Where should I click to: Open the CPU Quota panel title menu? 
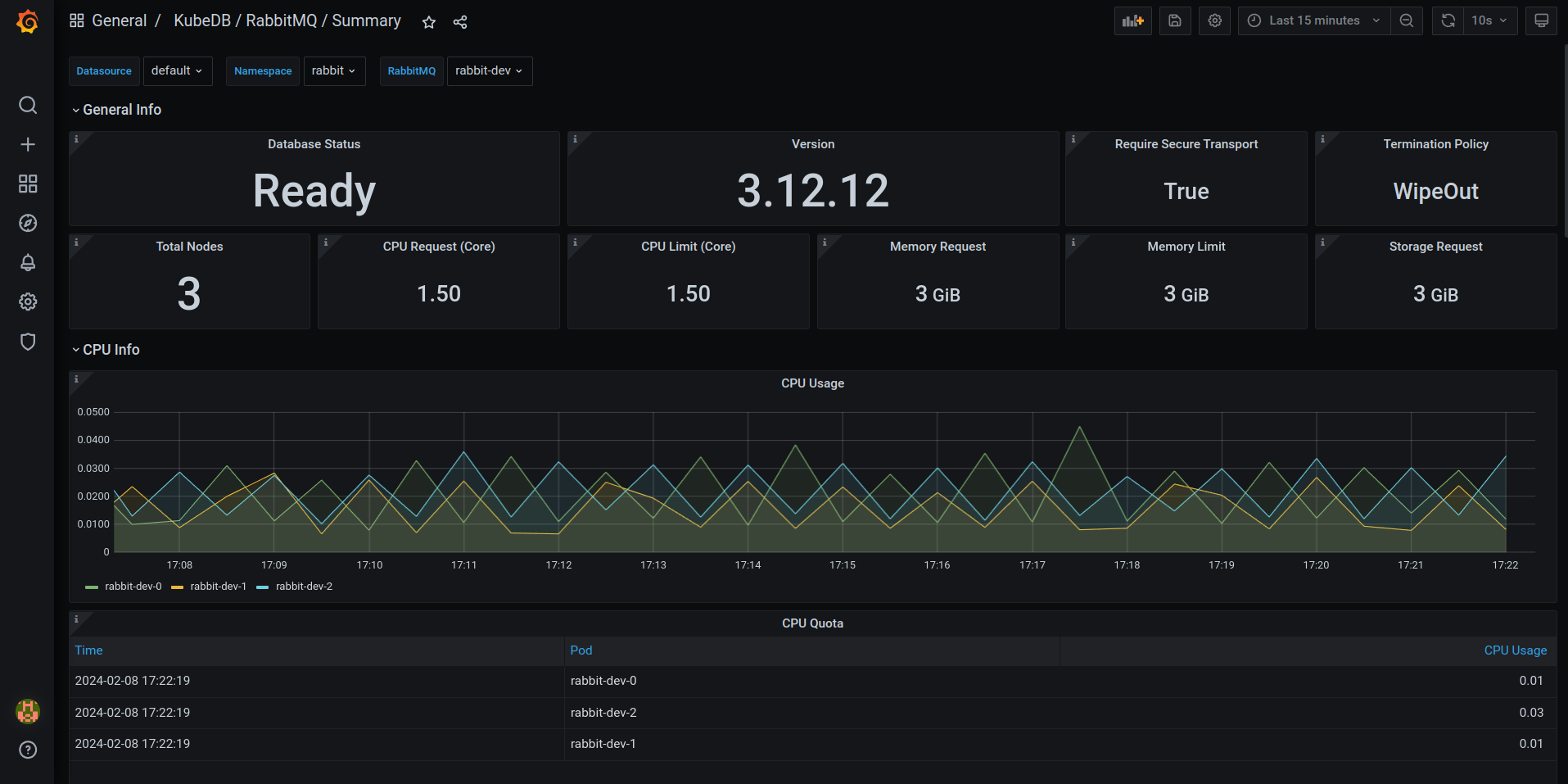pyautogui.click(x=812, y=623)
